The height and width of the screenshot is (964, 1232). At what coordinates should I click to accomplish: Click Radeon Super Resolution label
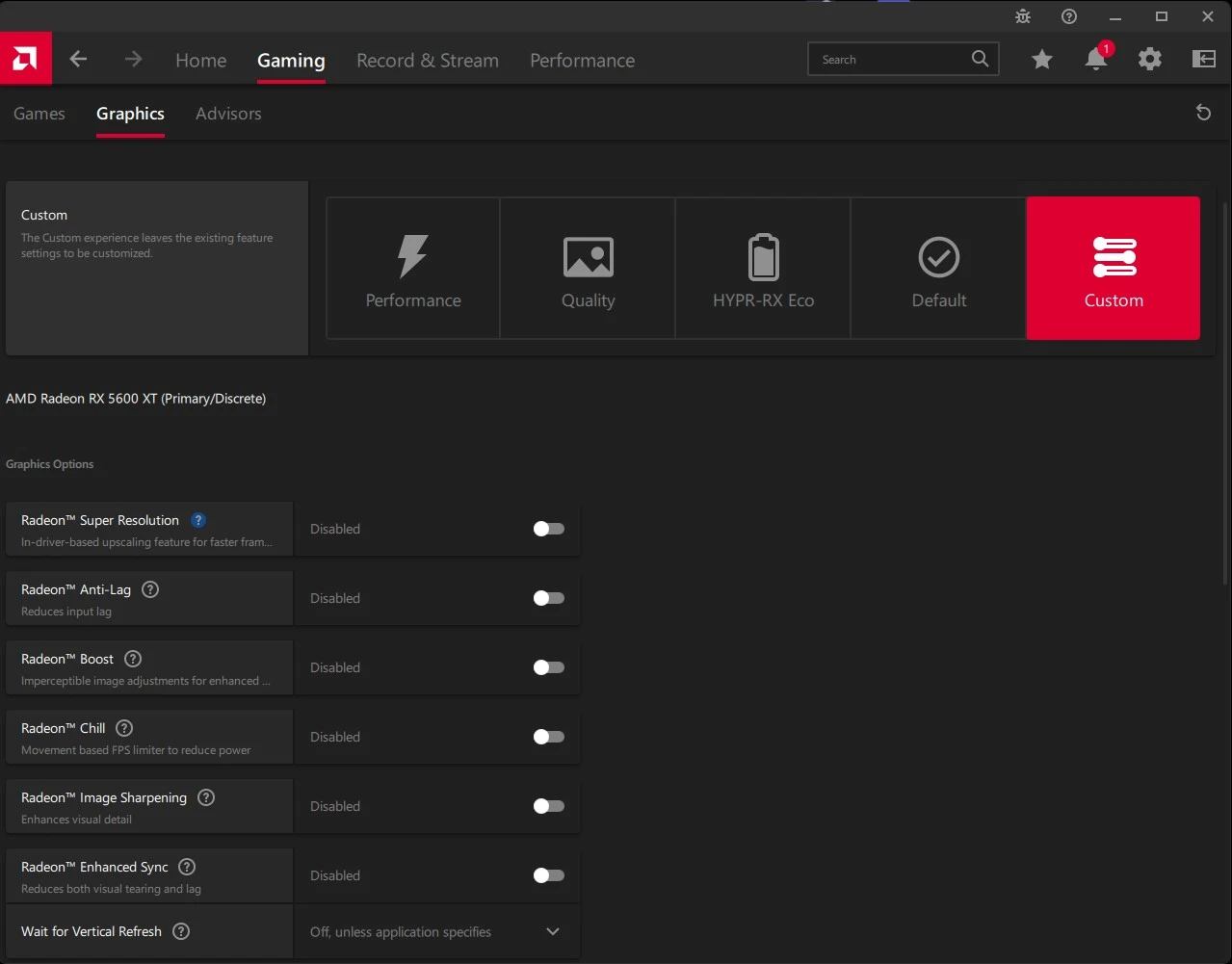(x=100, y=520)
